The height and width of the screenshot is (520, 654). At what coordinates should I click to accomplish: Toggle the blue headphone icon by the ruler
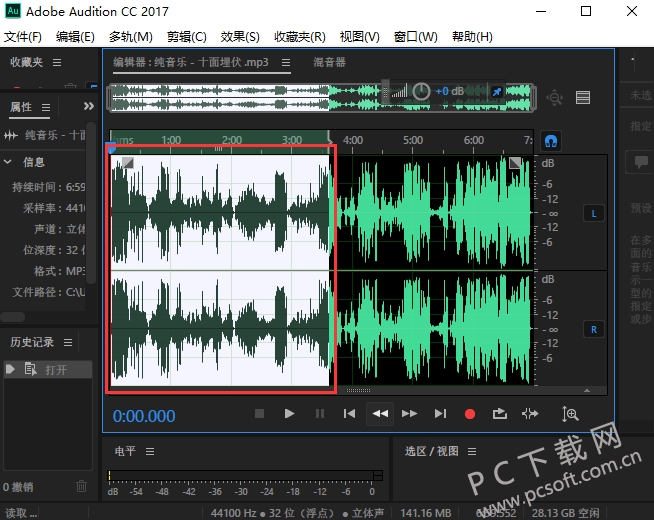550,140
